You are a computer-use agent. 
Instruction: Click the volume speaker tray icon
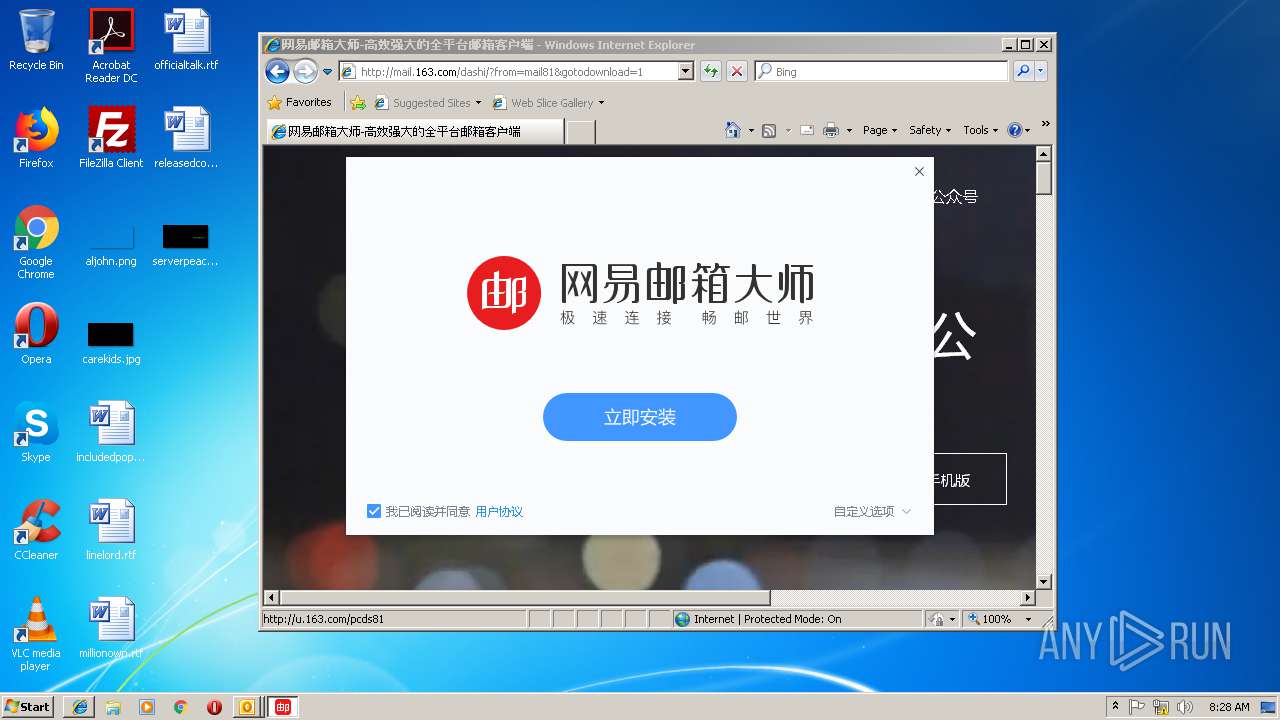[1185, 706]
